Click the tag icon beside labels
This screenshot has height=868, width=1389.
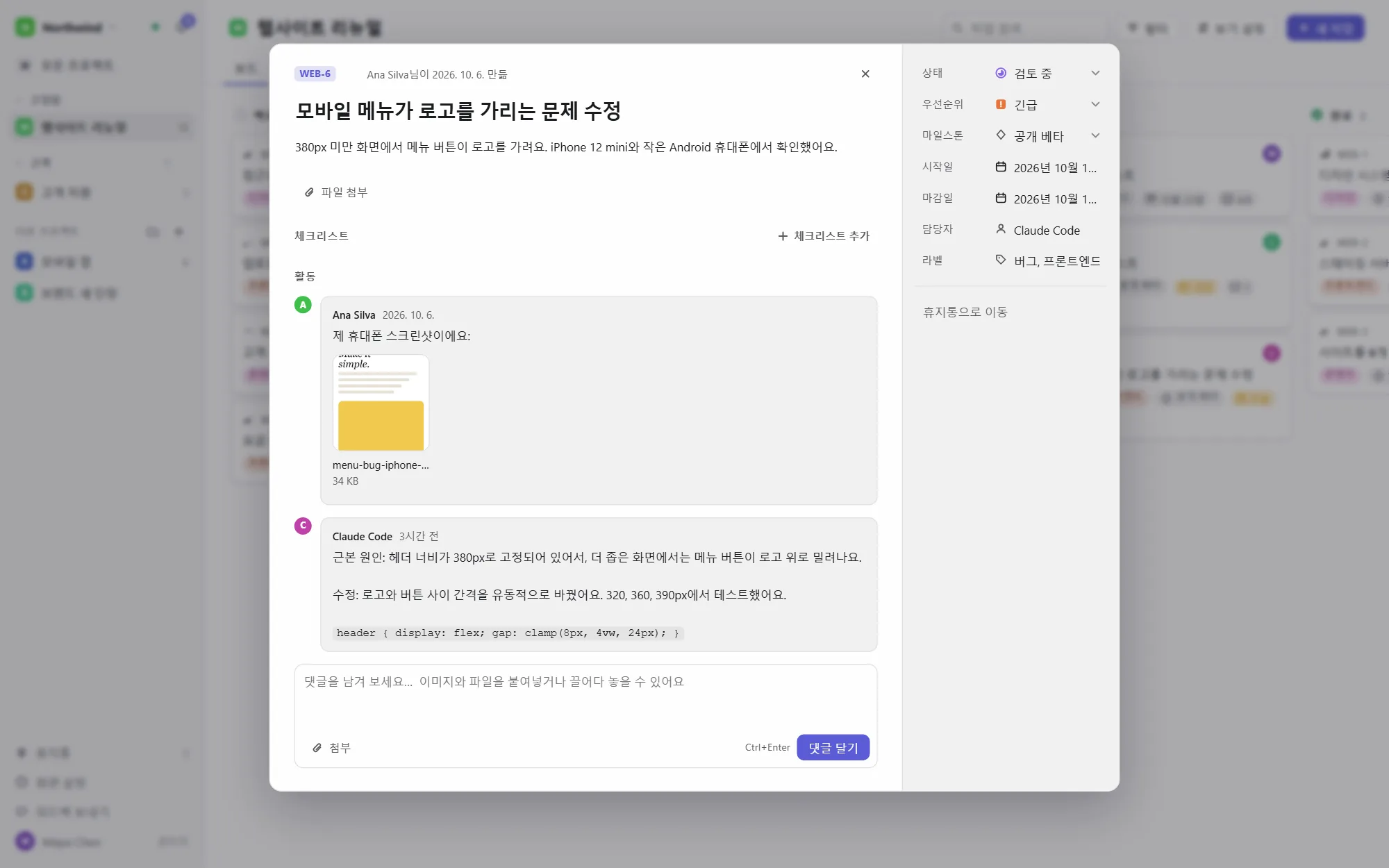pos(1001,260)
